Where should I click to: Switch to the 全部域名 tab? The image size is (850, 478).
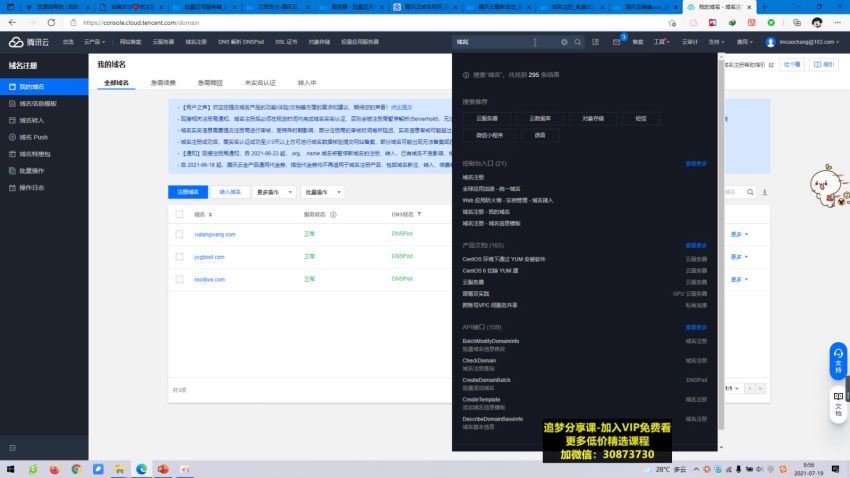click(x=116, y=83)
